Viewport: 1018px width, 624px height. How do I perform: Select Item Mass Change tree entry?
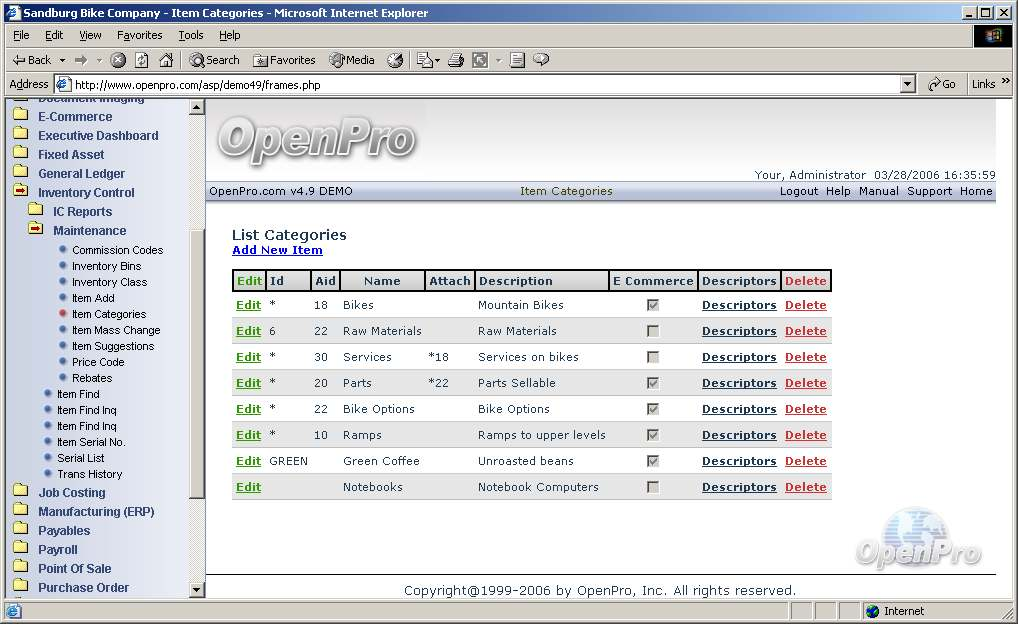point(116,330)
